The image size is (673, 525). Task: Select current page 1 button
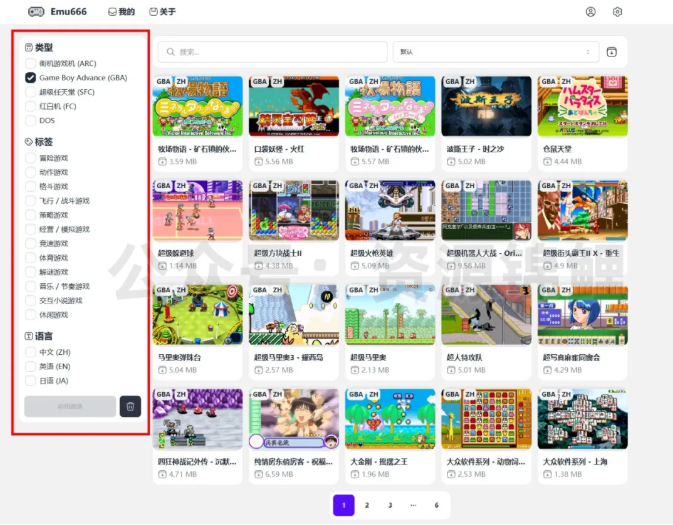[344, 505]
